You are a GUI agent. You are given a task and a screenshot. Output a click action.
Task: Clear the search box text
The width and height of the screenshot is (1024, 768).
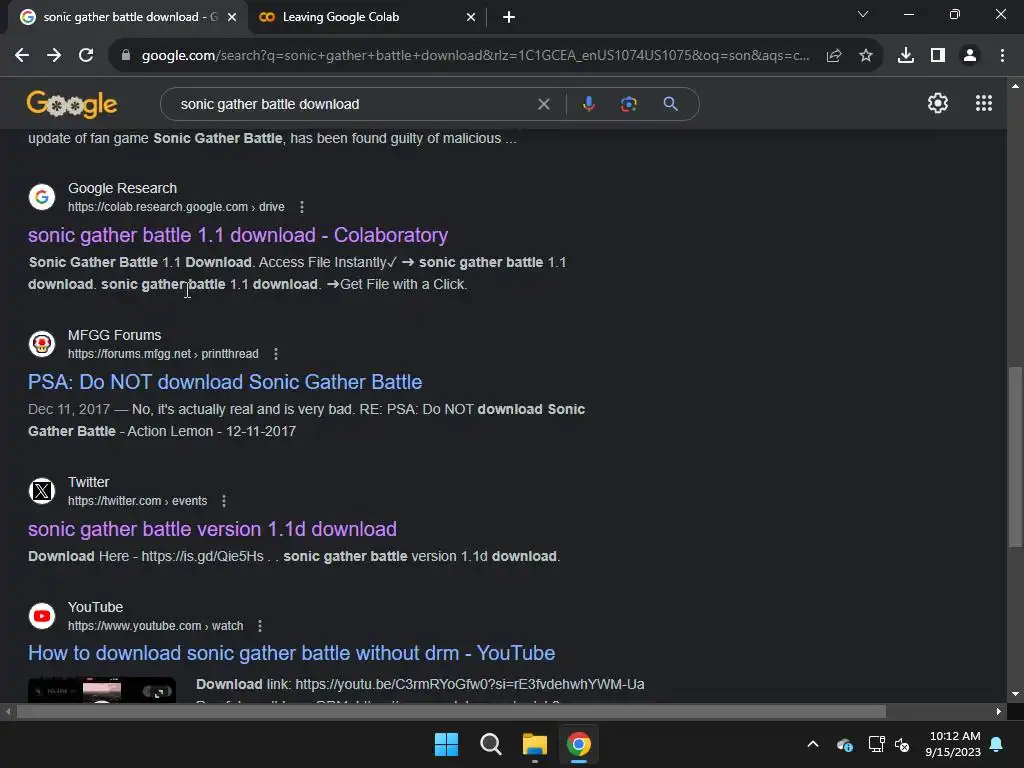click(543, 104)
